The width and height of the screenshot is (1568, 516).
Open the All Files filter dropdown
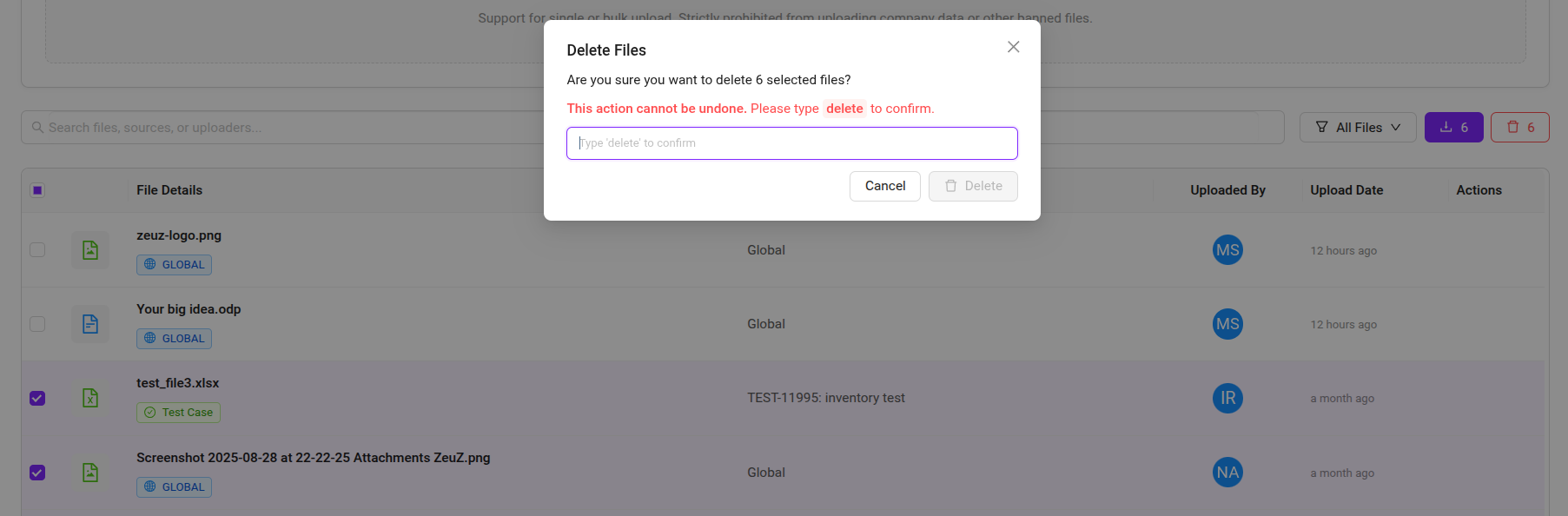click(1358, 128)
